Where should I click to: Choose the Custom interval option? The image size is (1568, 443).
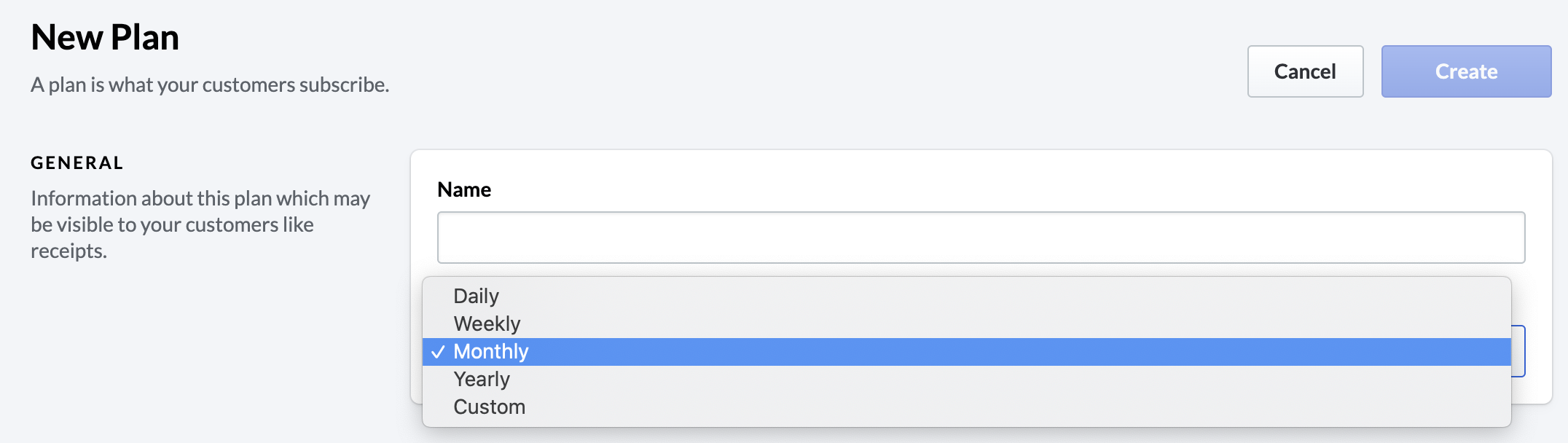pos(489,407)
